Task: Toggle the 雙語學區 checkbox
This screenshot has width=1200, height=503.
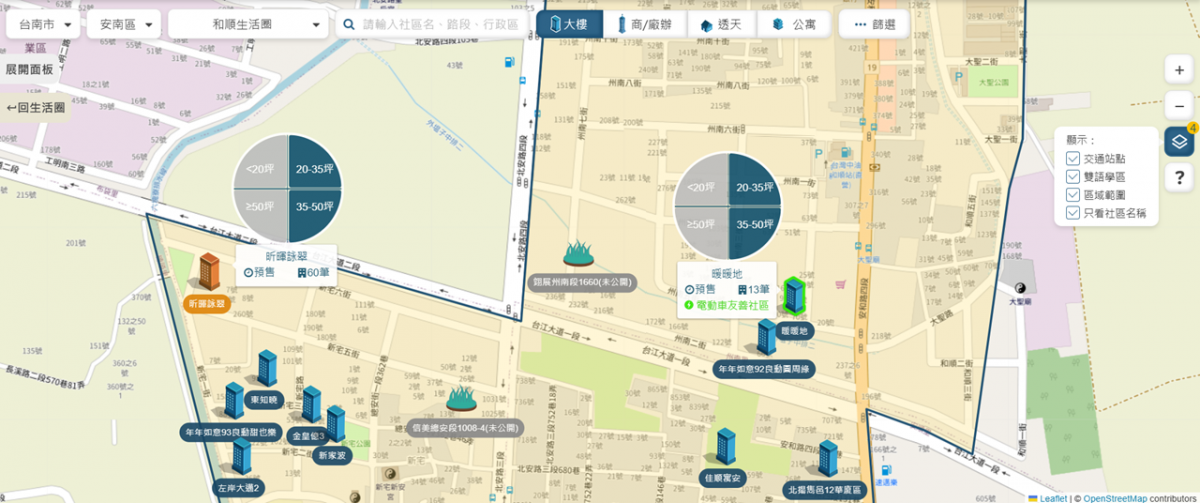Action: click(x=1073, y=177)
